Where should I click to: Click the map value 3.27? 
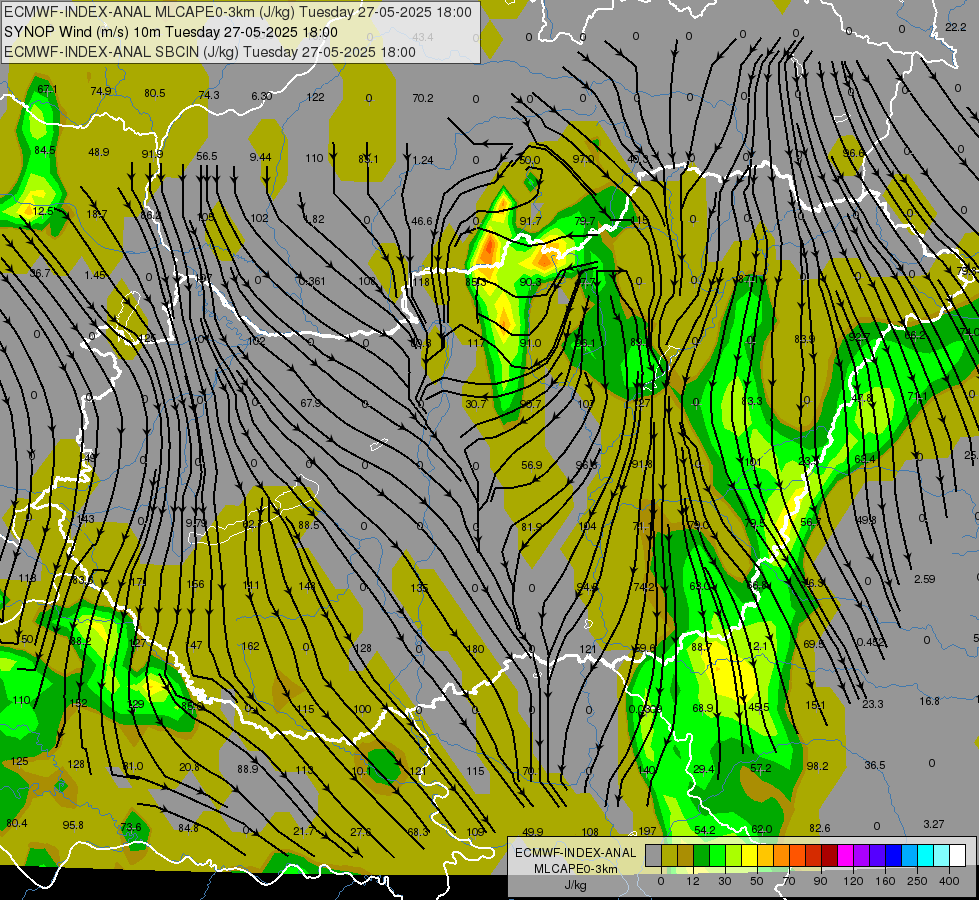pos(933,824)
